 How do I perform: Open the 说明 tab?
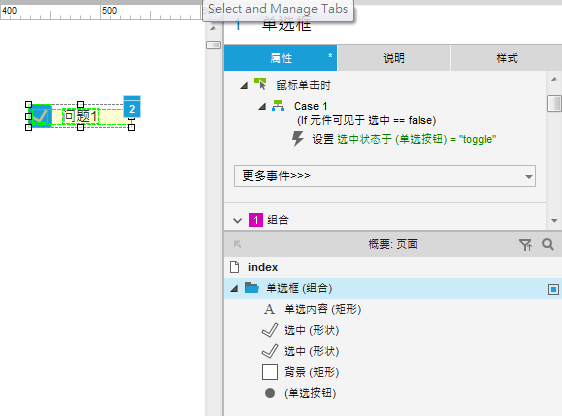pyautogui.click(x=394, y=58)
